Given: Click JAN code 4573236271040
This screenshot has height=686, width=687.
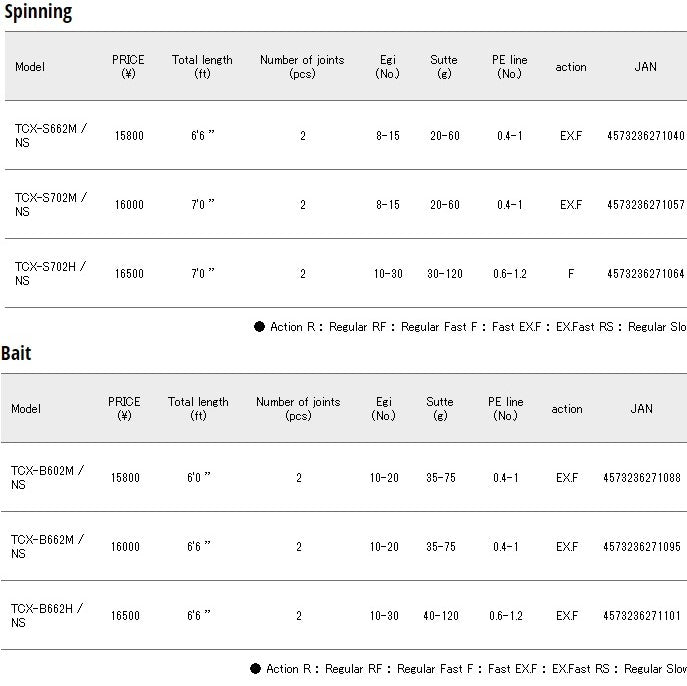Looking at the screenshot, I should click(645, 135).
